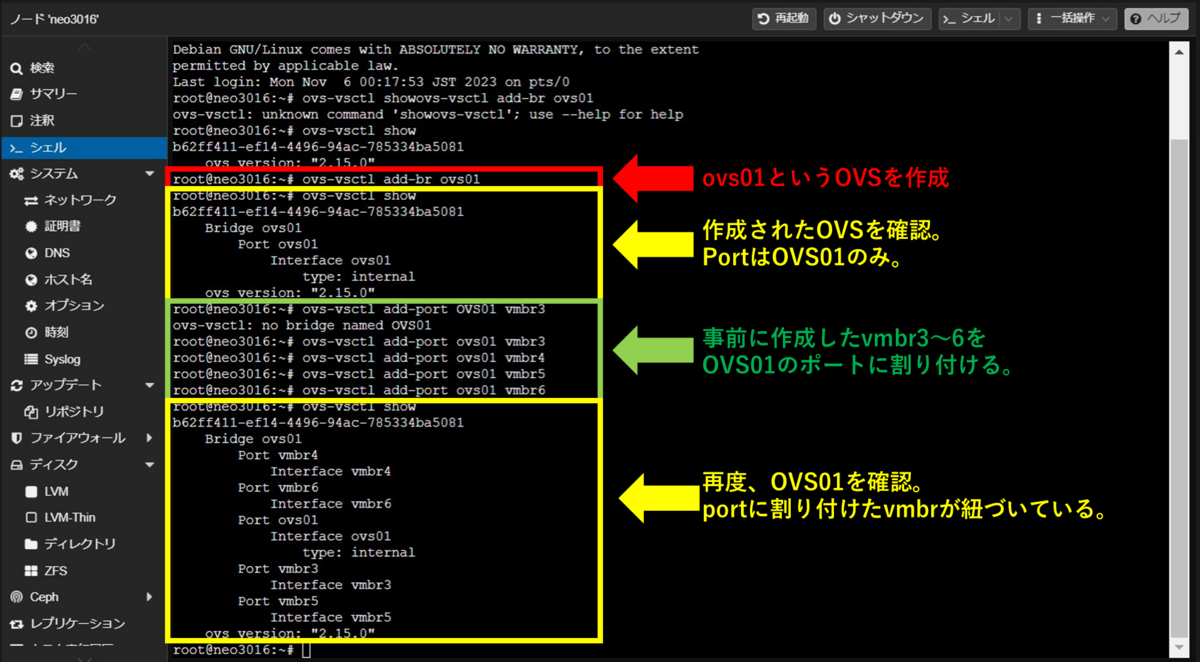Click the power icon on シャットダウン button
This screenshot has height=662, width=1200.
pyautogui.click(x=834, y=19)
